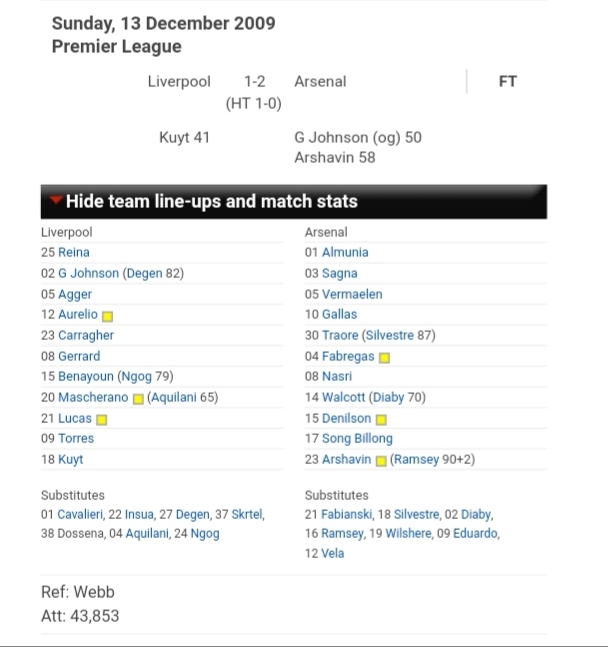Click the Almunia player link
Screen dimensions: 608x647
345,253
